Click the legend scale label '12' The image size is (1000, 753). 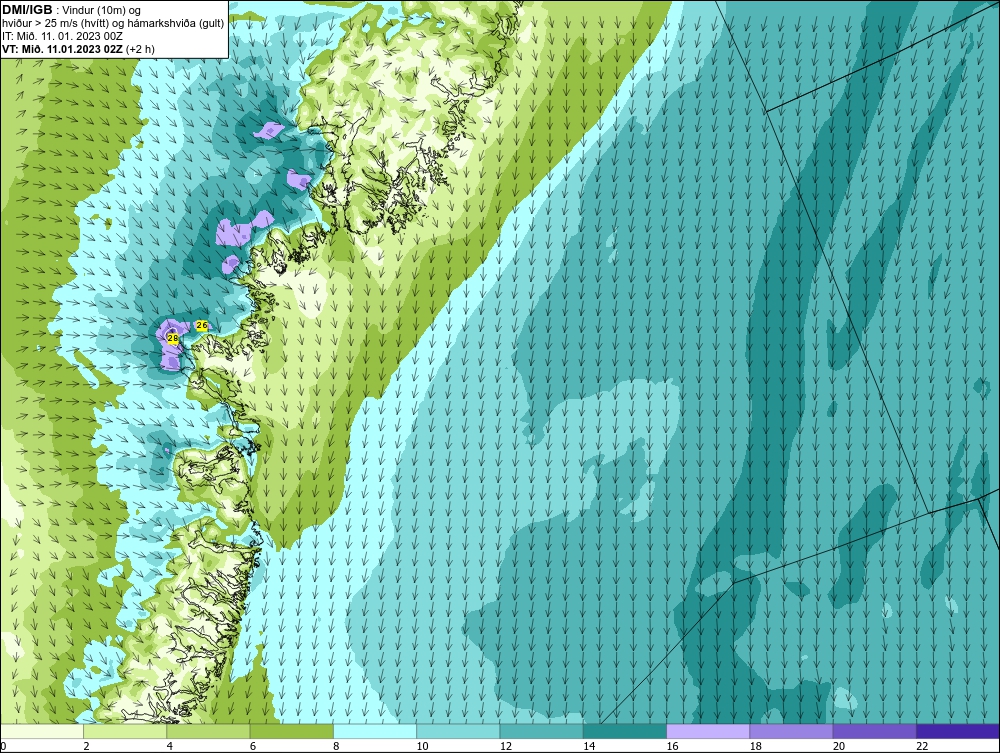[x=506, y=747]
